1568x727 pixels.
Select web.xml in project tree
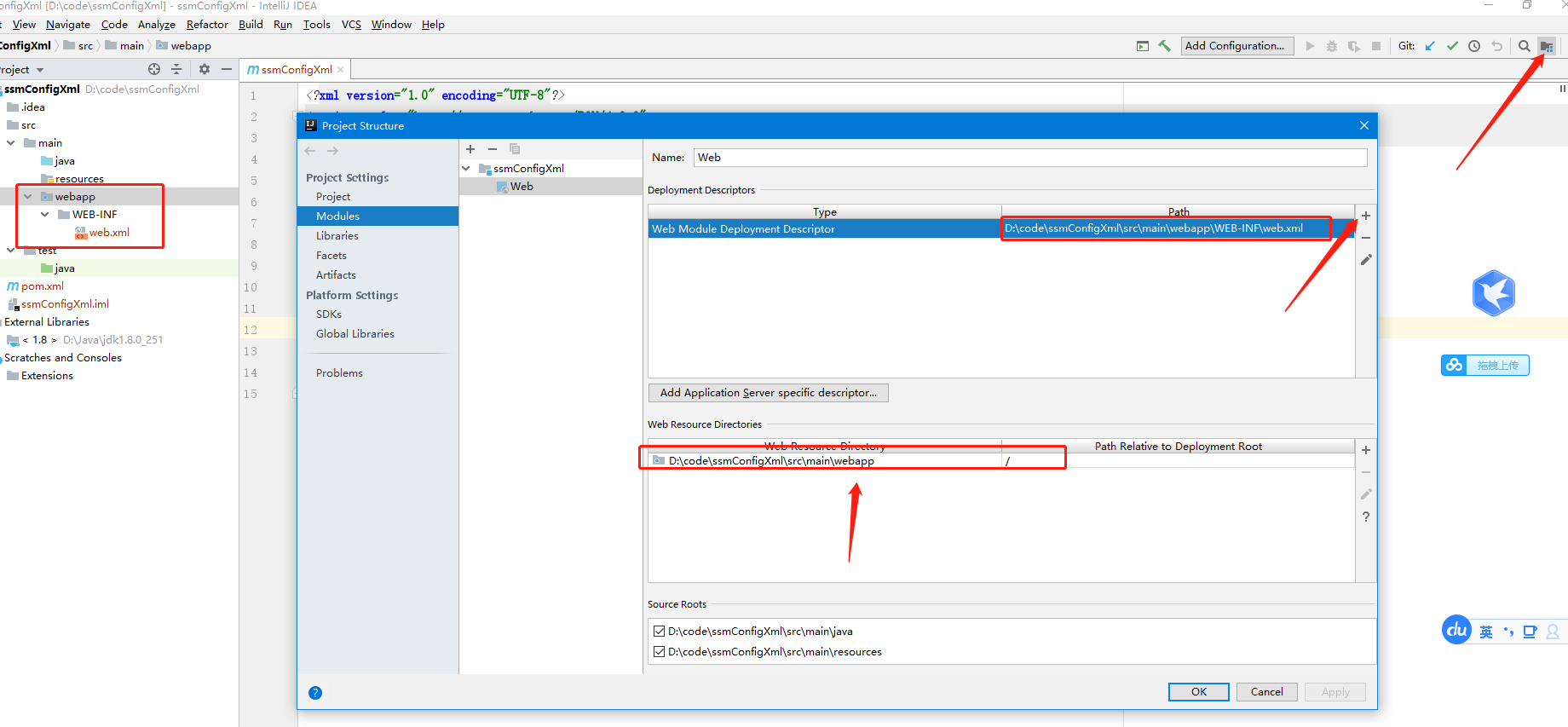point(109,233)
